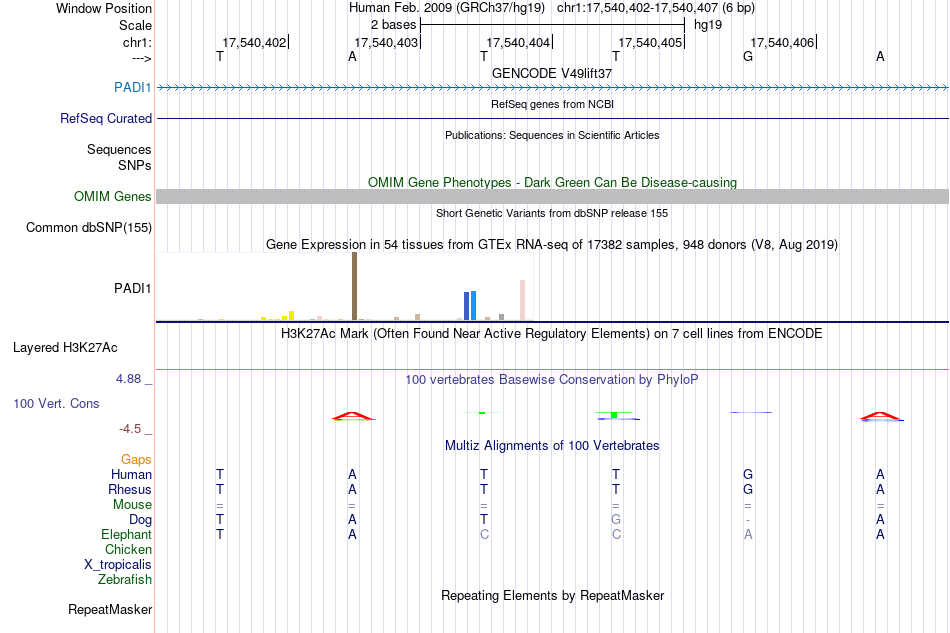This screenshot has height=633, width=950.
Task: Select the Dog alignment row label
Action: (x=140, y=520)
